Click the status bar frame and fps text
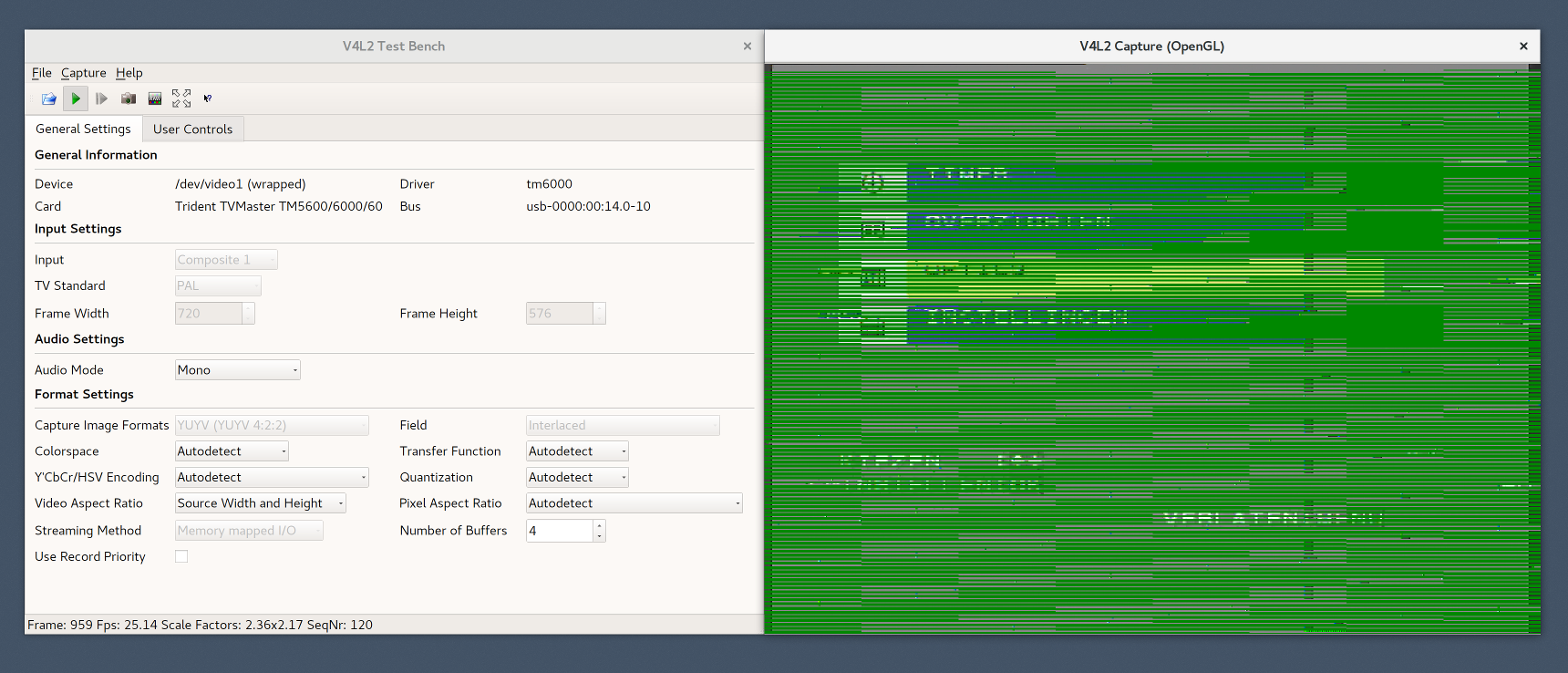Screen dimensions: 1568x673 point(201,626)
